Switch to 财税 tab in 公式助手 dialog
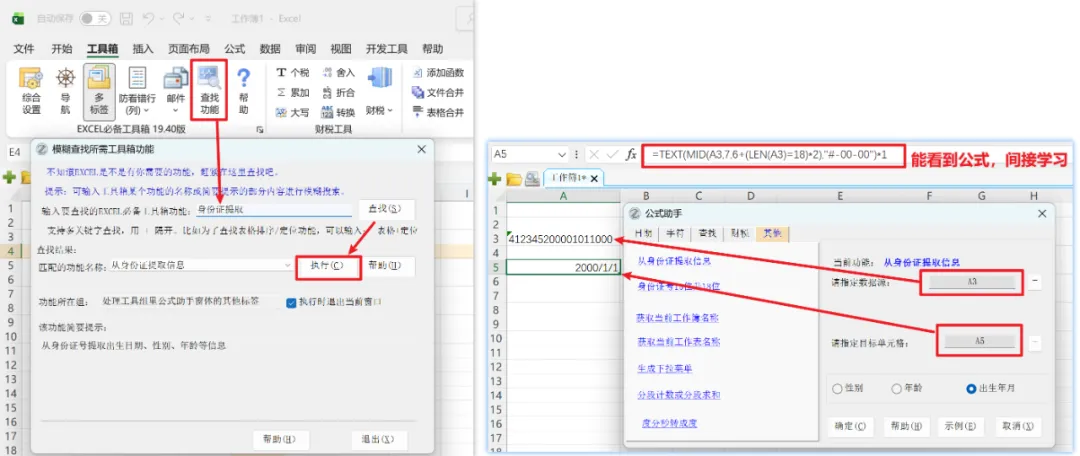 pos(739,233)
